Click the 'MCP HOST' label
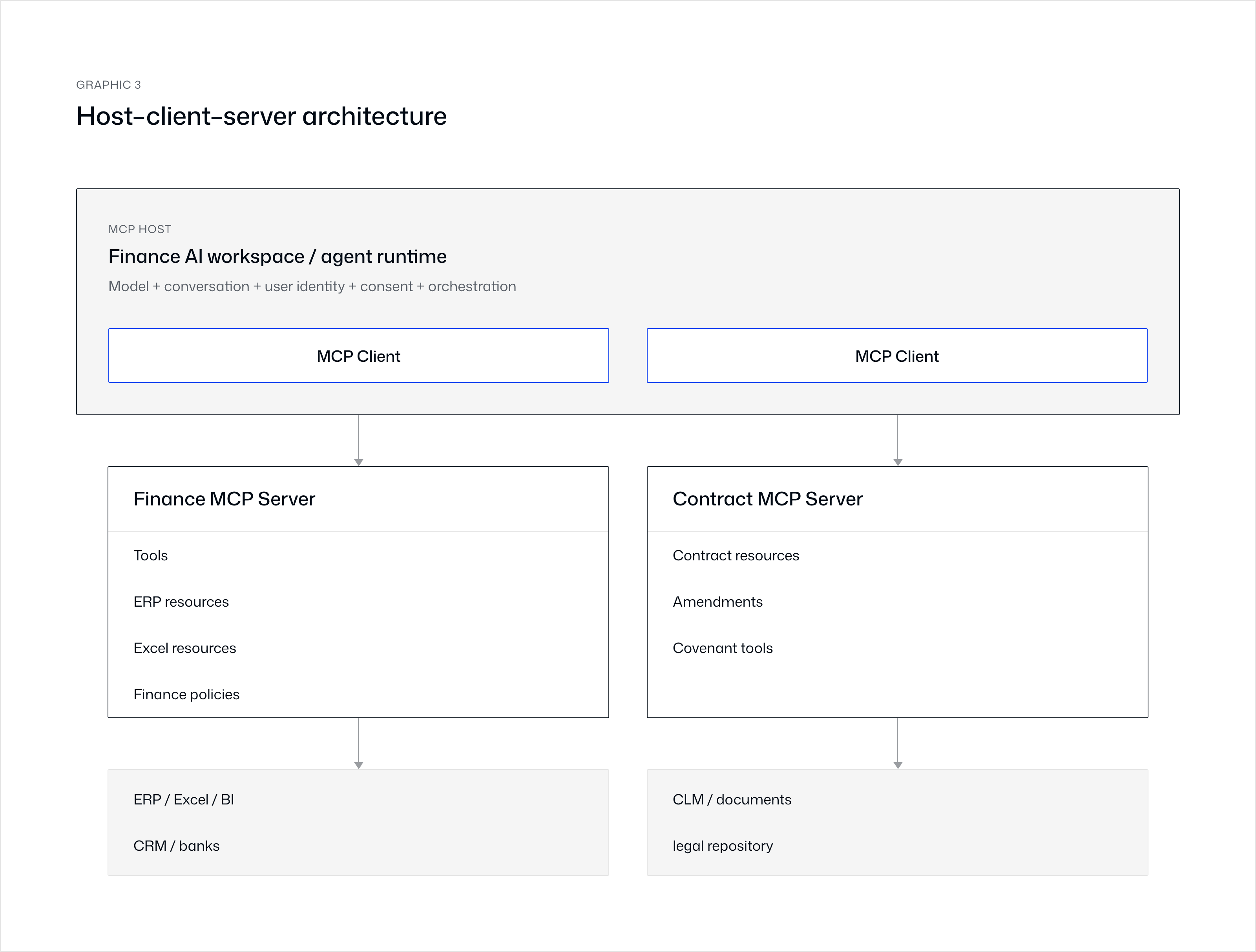 coord(140,229)
